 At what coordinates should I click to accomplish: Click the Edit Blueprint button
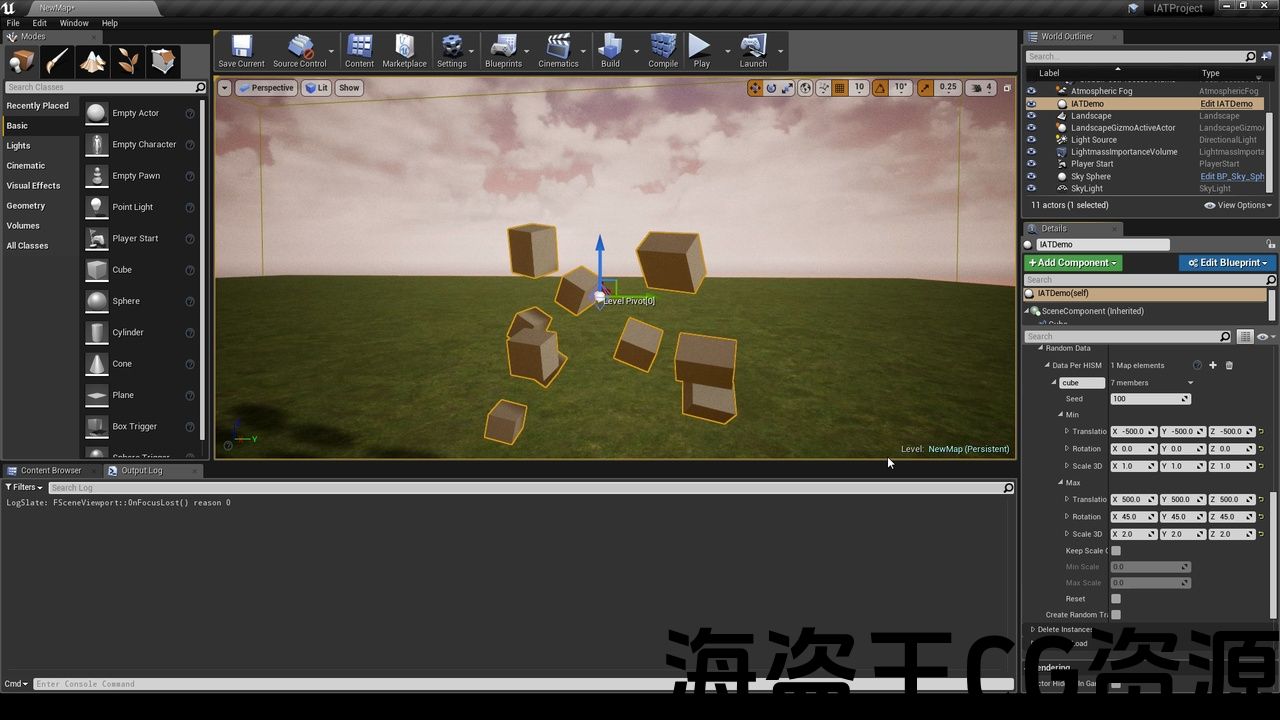1228,263
